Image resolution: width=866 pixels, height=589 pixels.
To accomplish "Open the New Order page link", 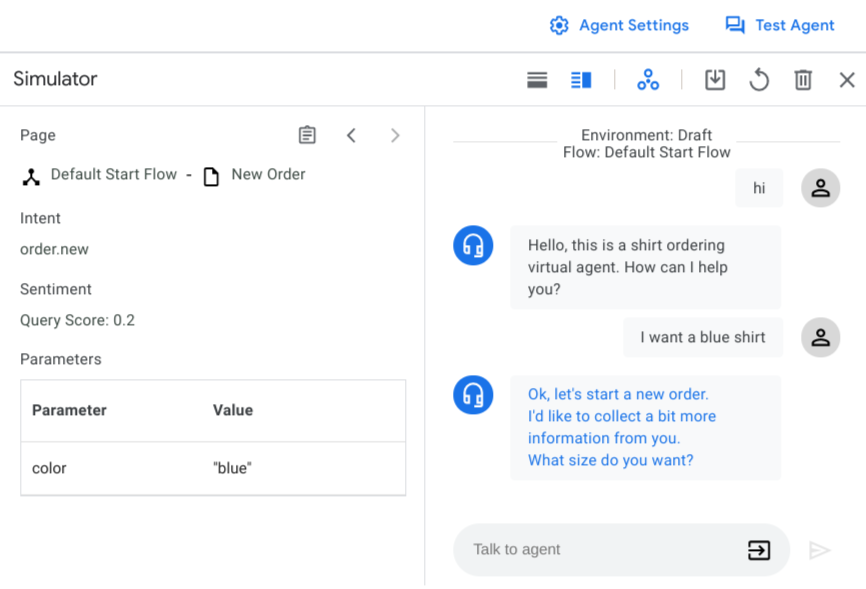I will [x=267, y=175].
